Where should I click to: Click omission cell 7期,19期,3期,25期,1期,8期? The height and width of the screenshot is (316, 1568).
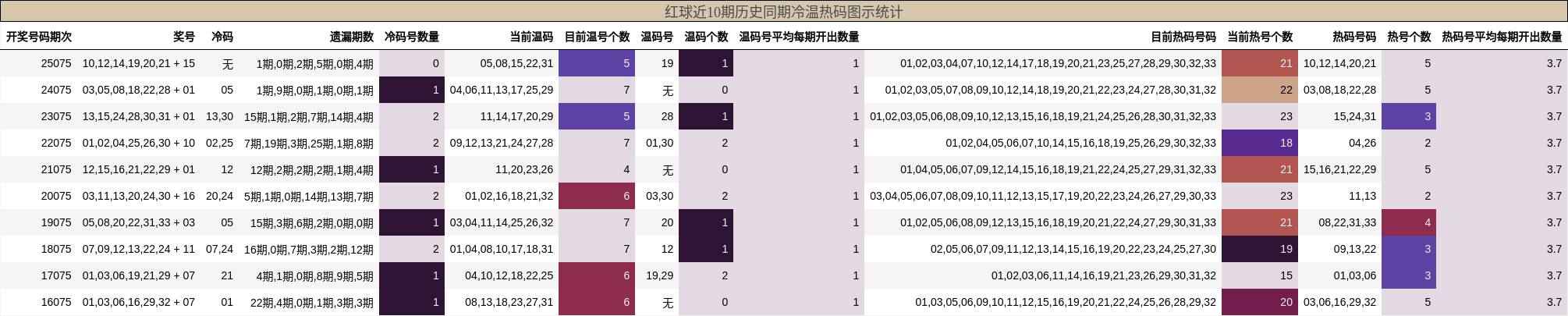click(x=309, y=144)
